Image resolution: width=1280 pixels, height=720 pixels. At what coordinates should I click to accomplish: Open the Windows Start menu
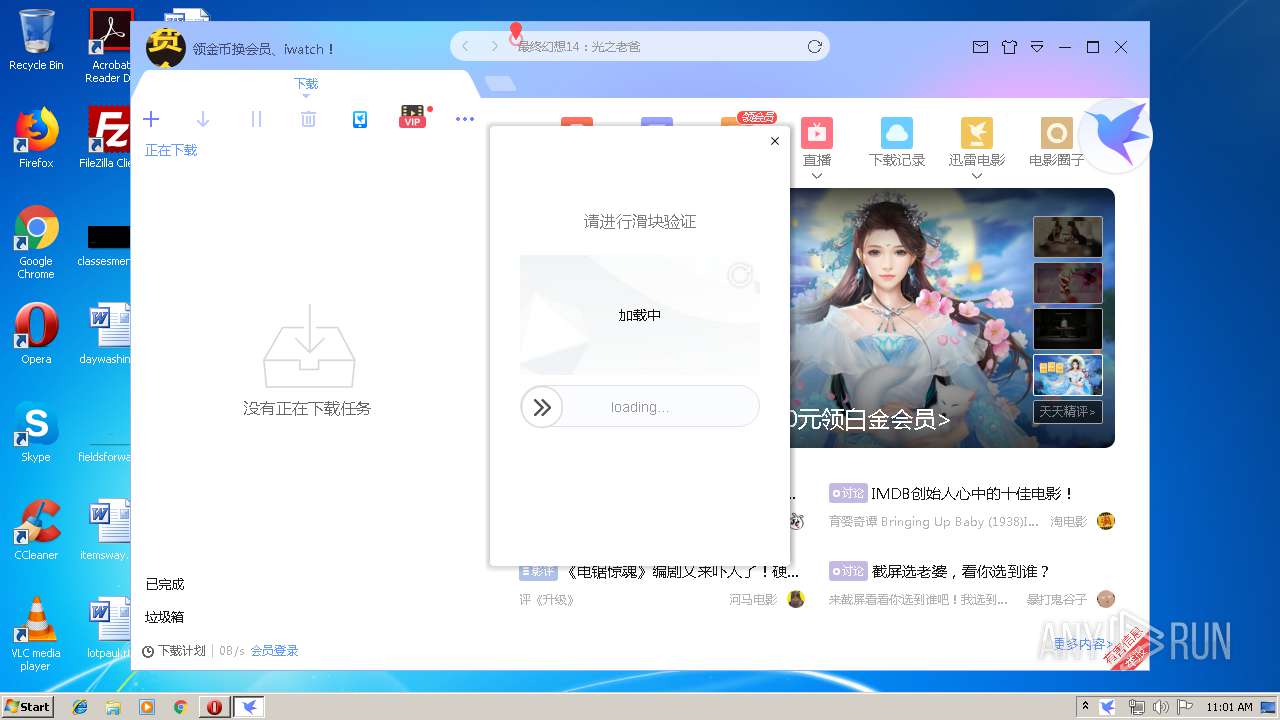(27, 706)
